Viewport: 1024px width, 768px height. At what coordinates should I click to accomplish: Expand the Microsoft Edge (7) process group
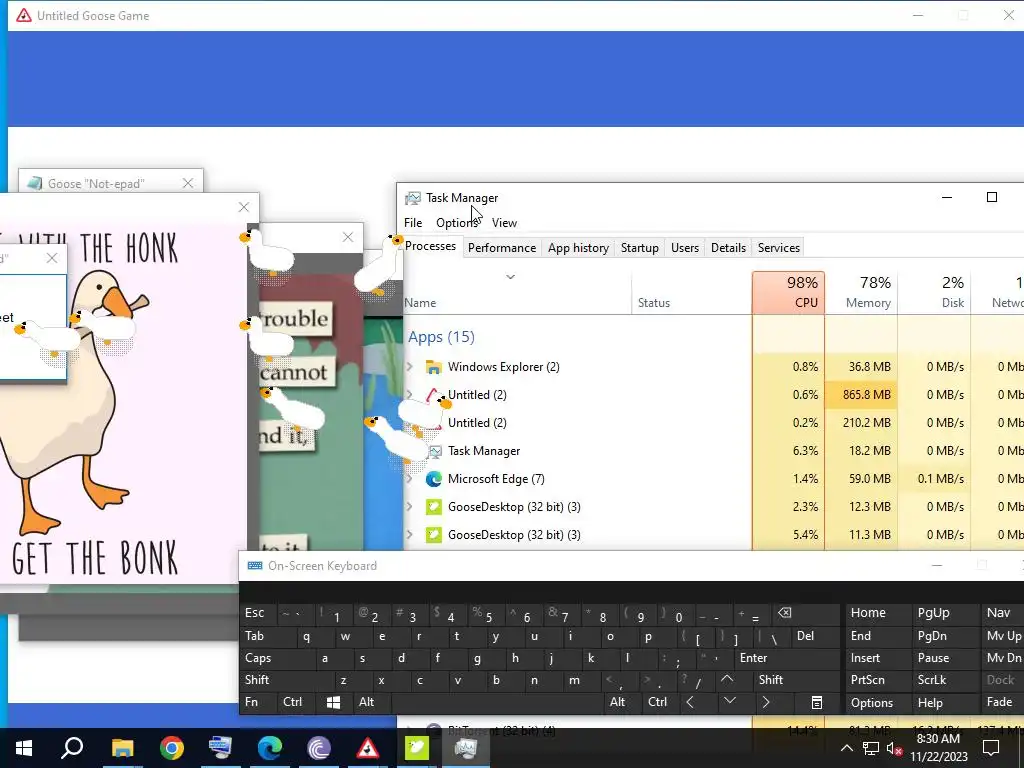(410, 479)
